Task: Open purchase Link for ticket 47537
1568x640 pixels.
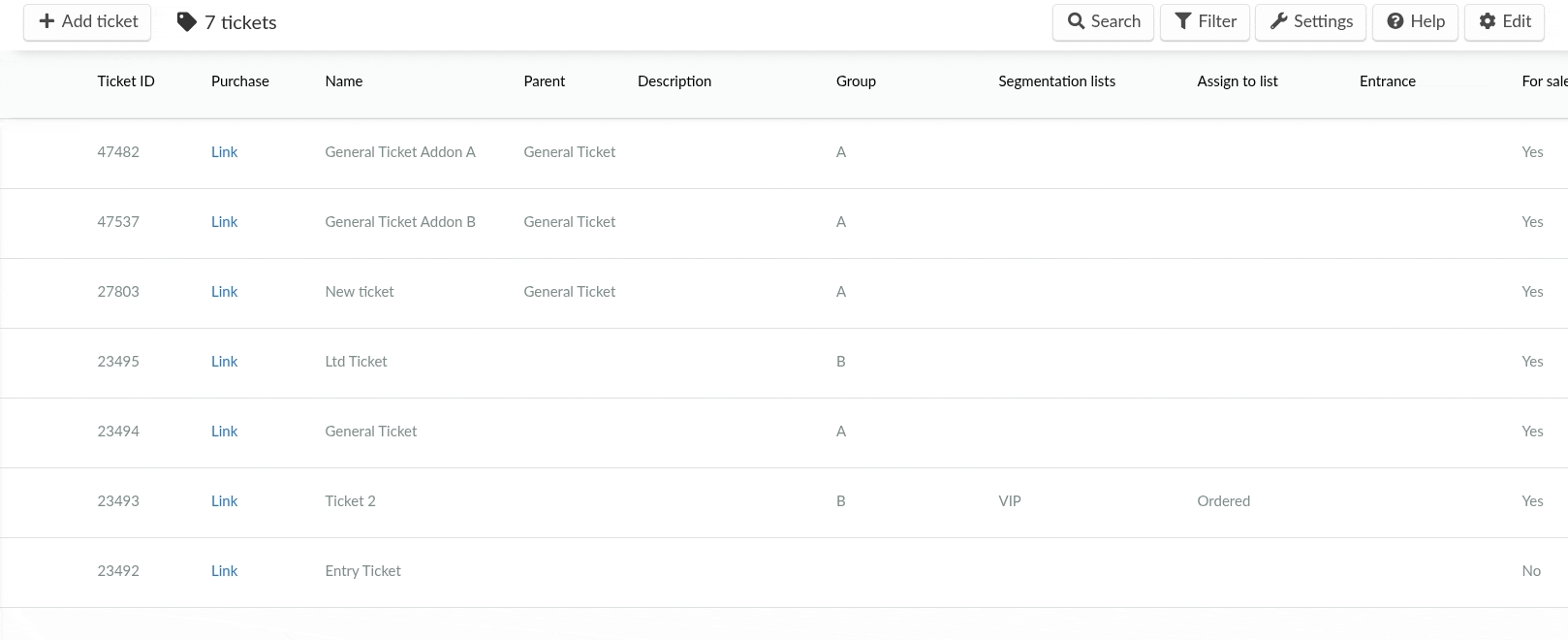Action: point(225,222)
